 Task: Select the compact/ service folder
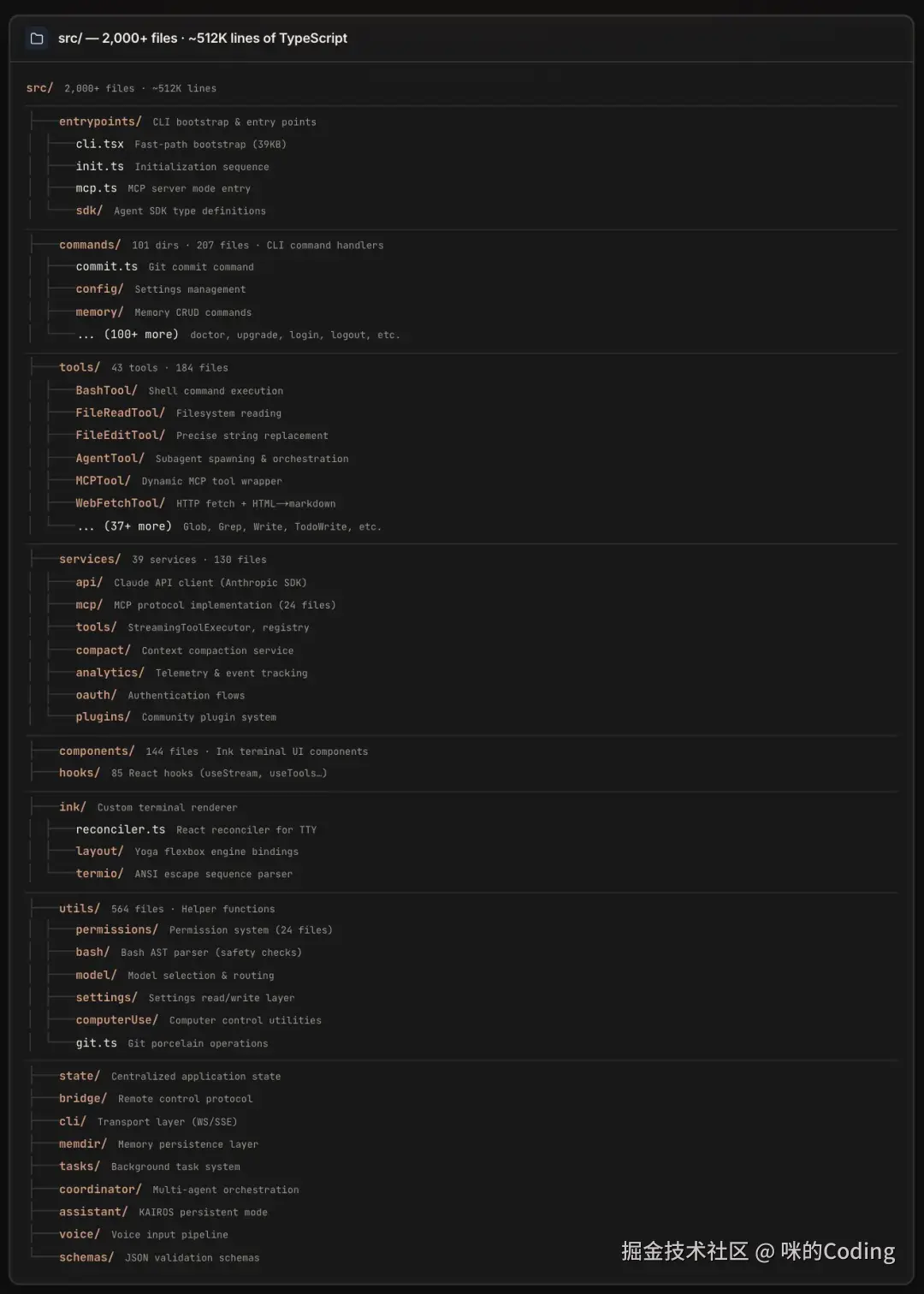click(x=103, y=650)
